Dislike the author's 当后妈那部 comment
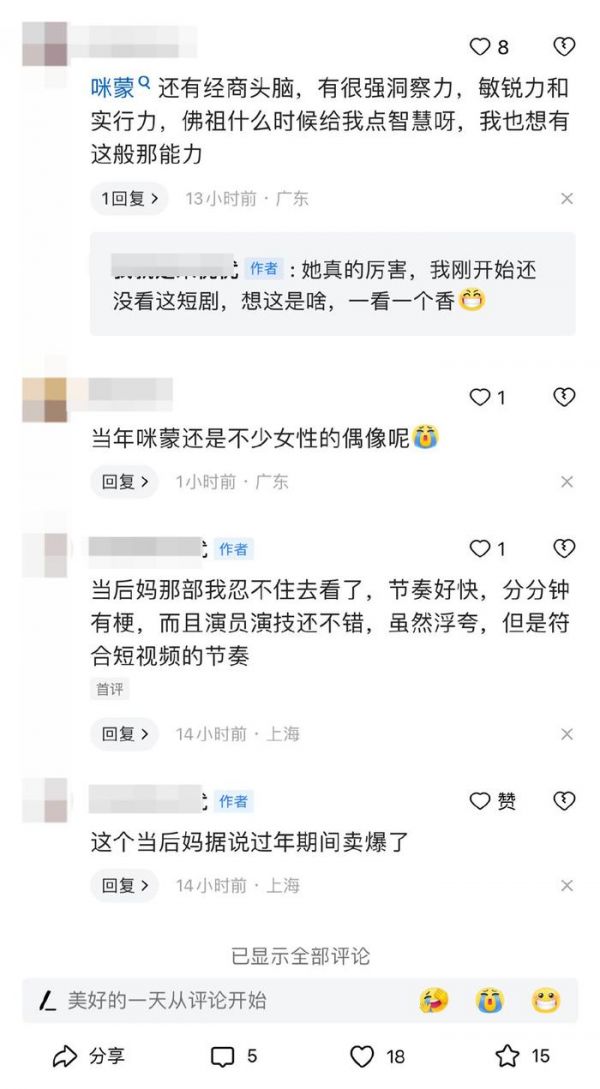The image size is (600, 1089). (564, 549)
